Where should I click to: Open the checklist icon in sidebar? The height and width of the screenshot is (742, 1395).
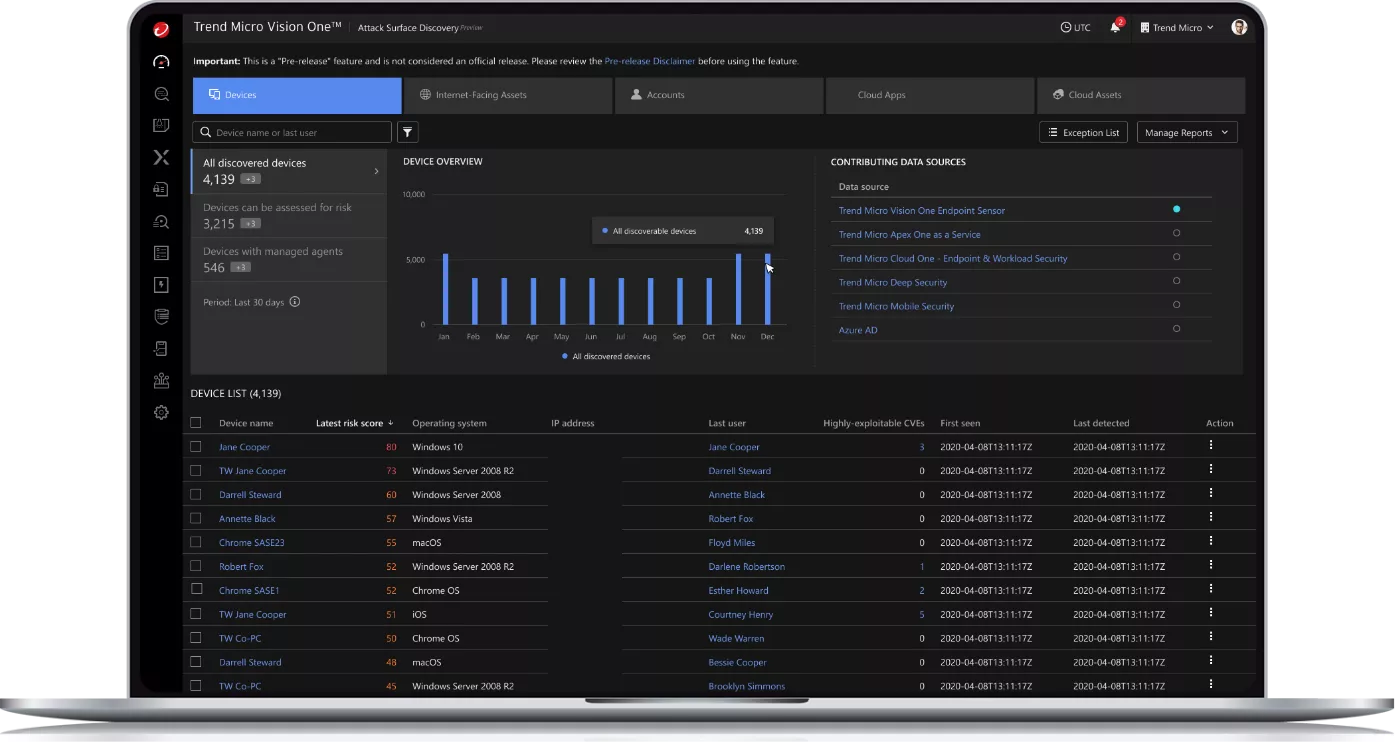[x=161, y=253]
